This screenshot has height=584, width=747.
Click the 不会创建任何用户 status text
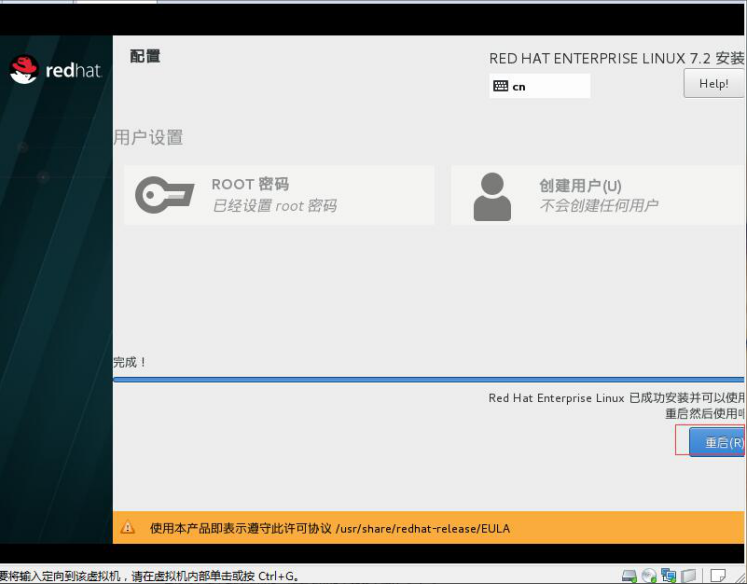(599, 205)
